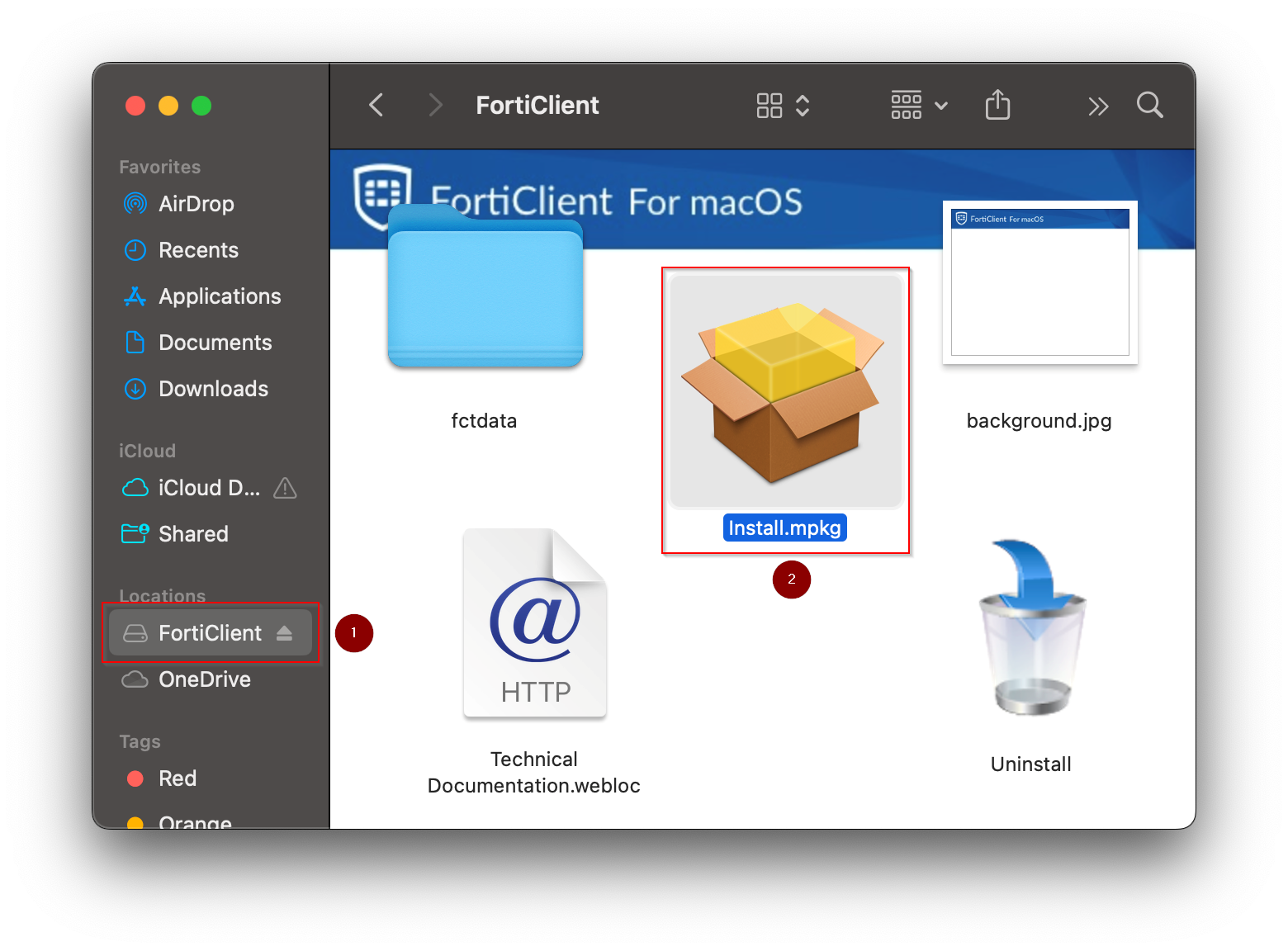Click the Technical Documentation.webloc label

tap(534, 773)
